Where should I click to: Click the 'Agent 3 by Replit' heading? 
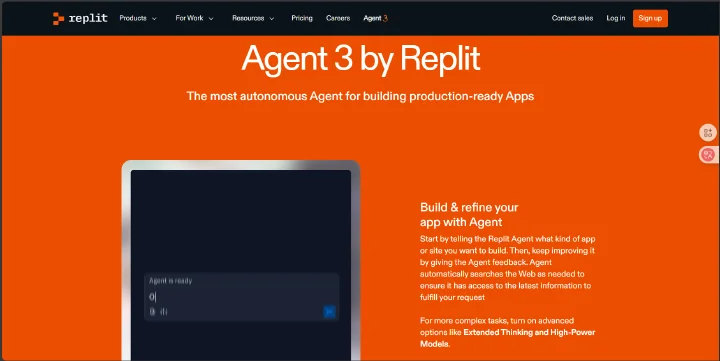pos(360,59)
